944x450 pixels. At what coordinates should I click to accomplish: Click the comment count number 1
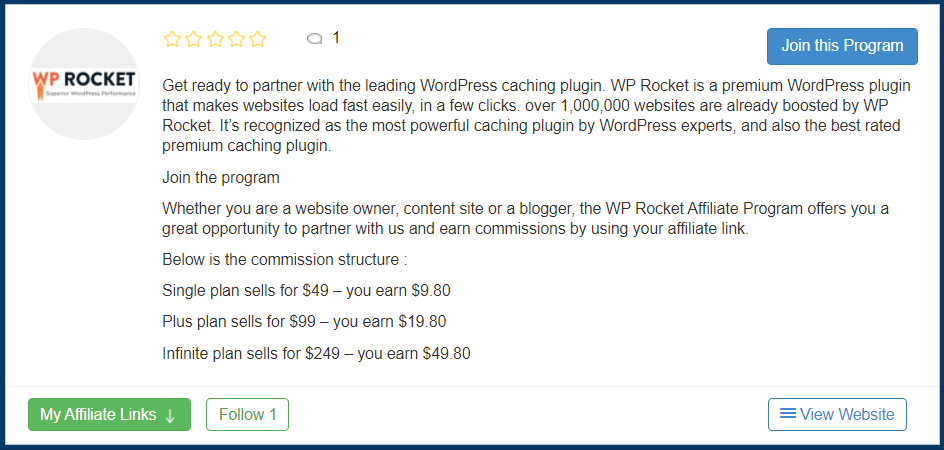tap(336, 38)
